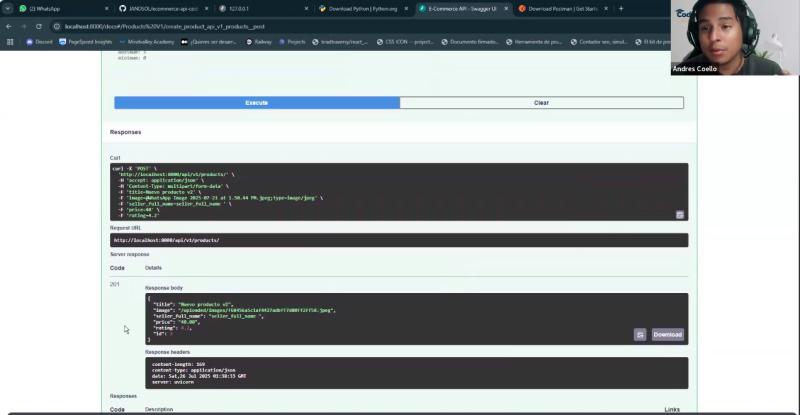
Task: Switch to the 127.0.0.1 tab
Action: (x=262, y=9)
